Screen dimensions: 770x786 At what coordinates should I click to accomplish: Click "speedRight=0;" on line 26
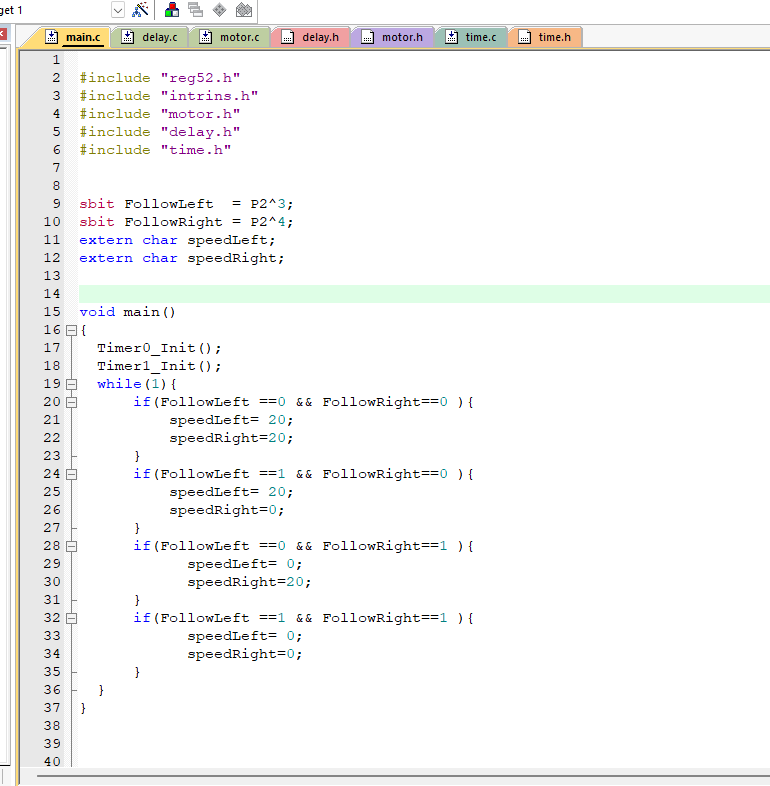click(227, 510)
